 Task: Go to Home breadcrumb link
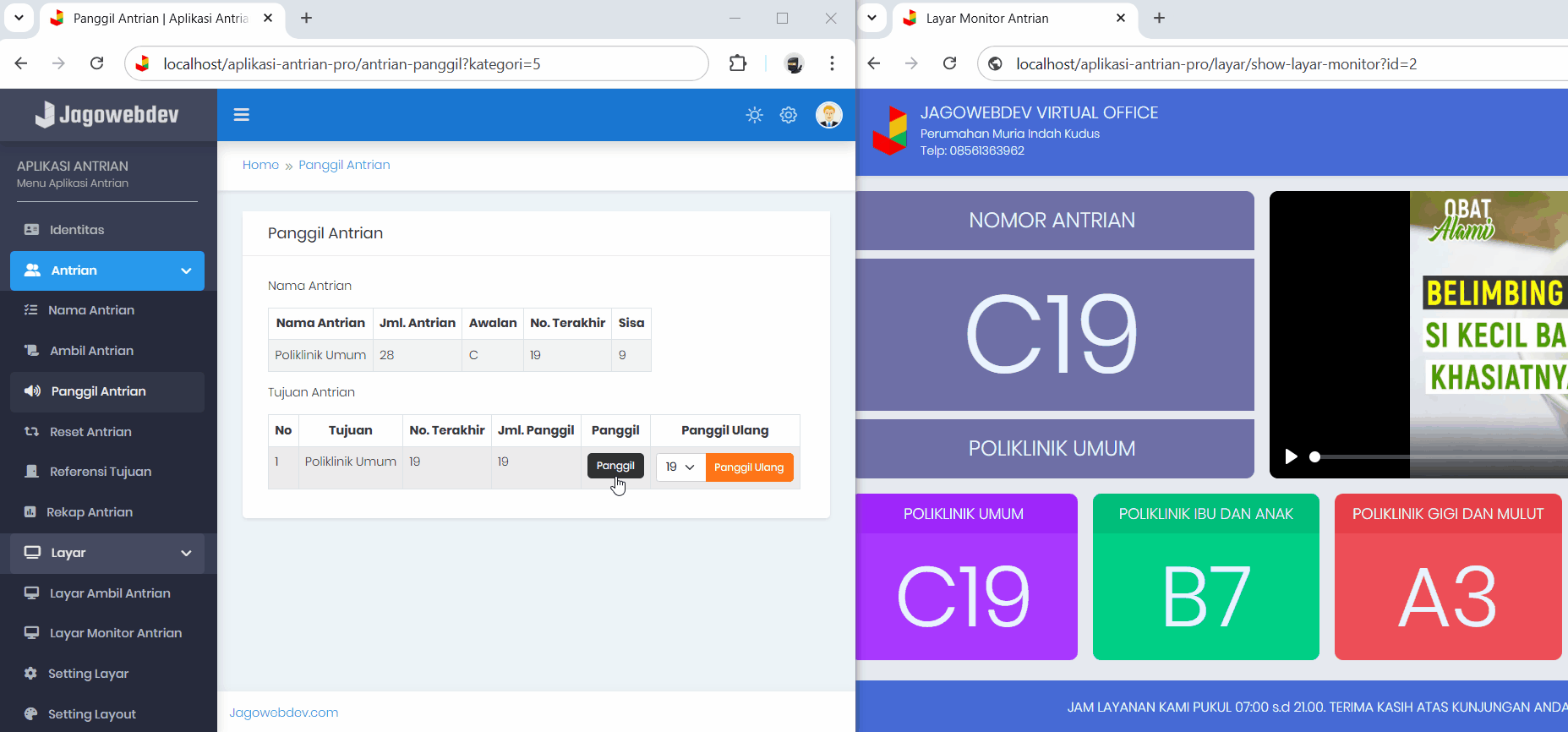tap(260, 165)
